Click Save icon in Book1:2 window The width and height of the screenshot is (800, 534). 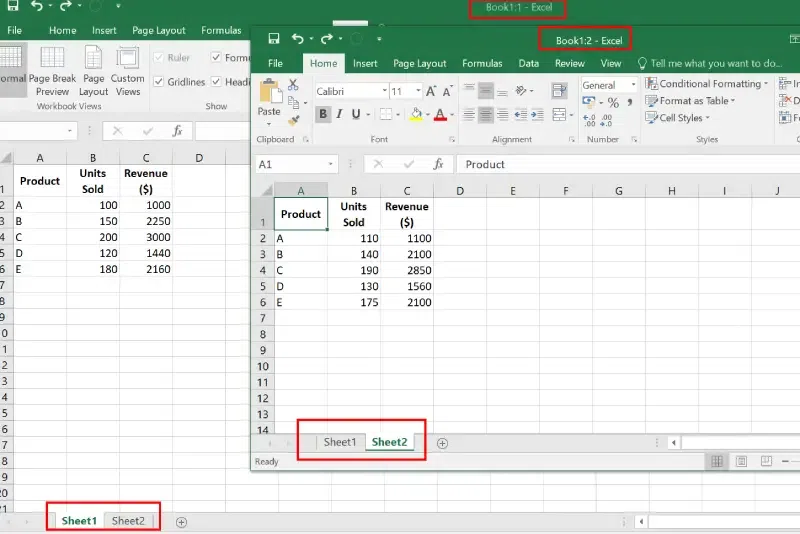[274, 39]
